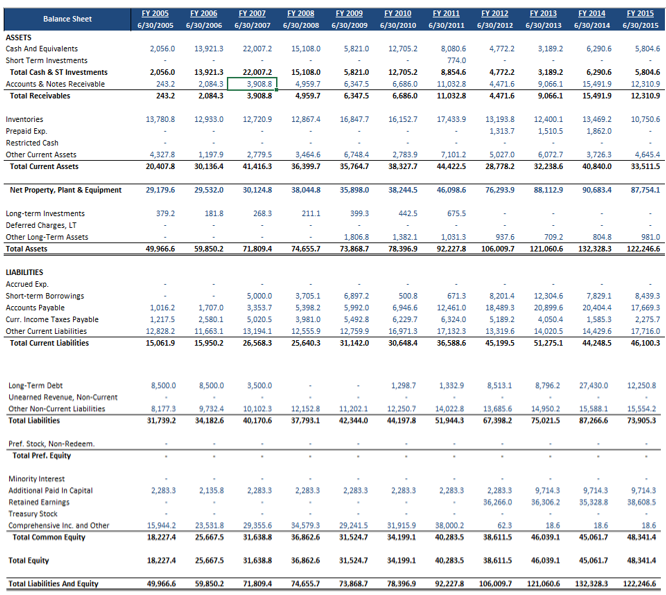This screenshot has width=666, height=595.
Task: Click the FY 2005 column header
Action: pyautogui.click(x=160, y=11)
